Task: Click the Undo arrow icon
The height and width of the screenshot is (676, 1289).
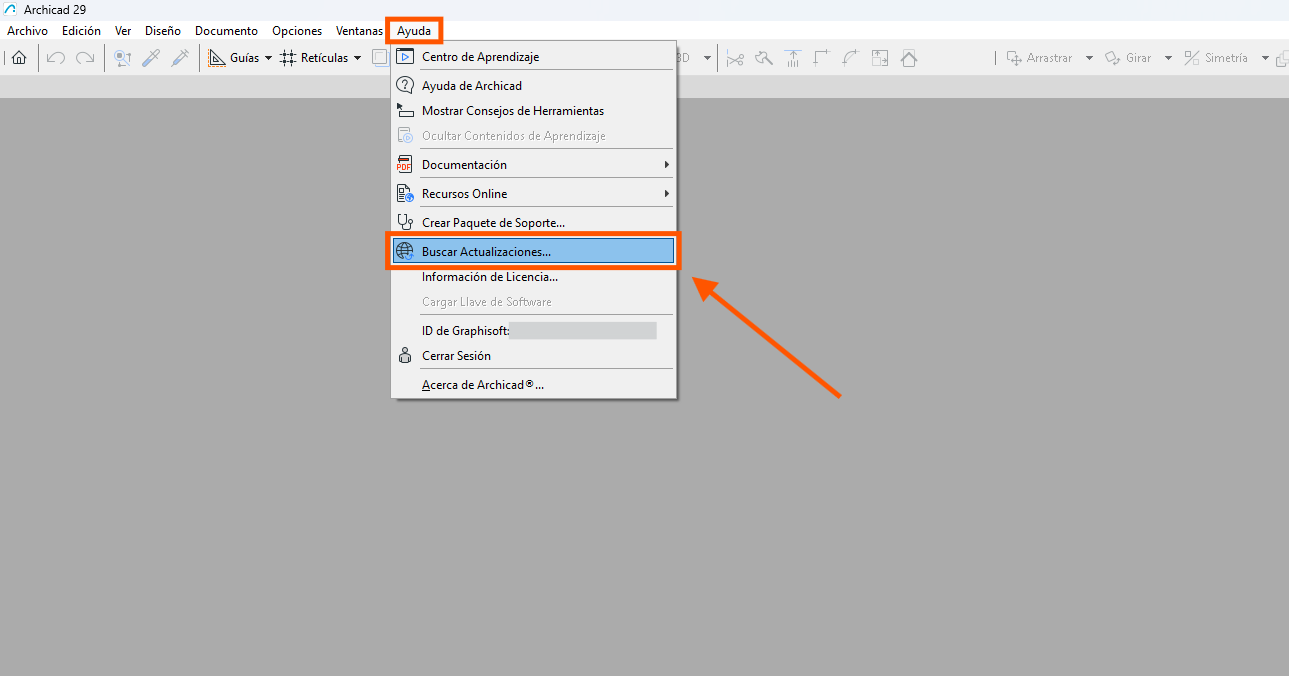Action: [x=56, y=58]
